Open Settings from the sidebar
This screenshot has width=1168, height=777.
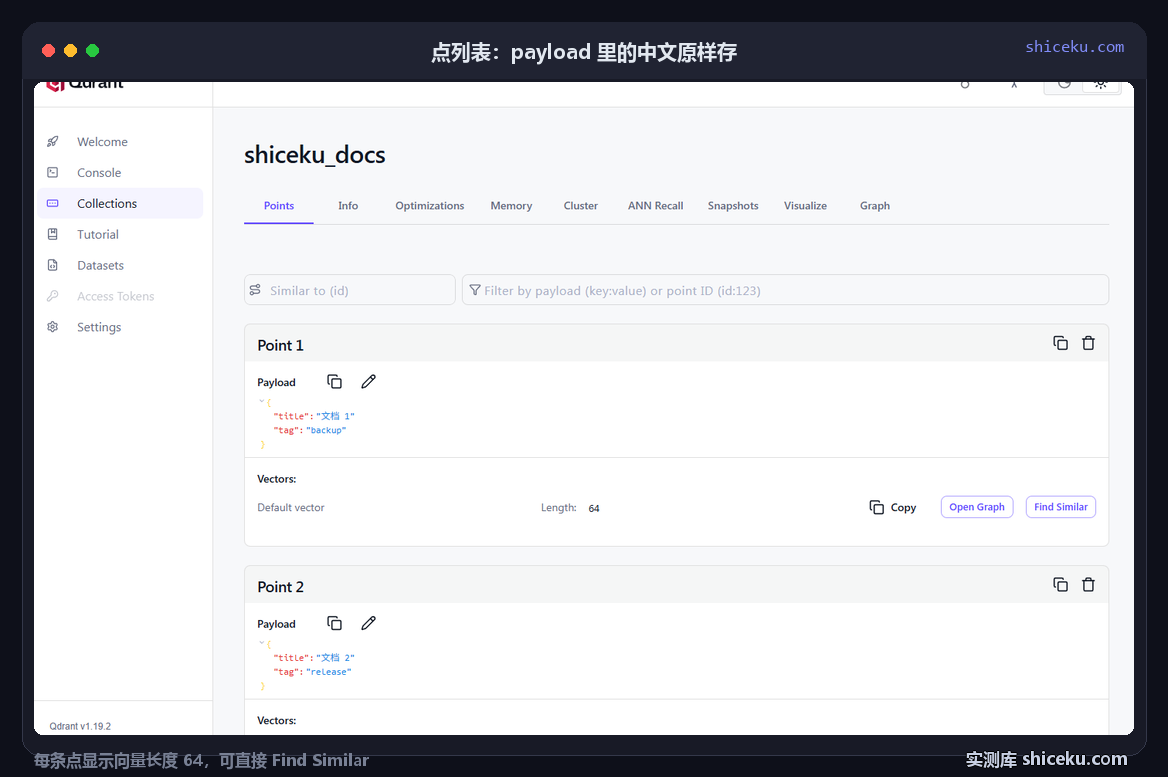120,327
